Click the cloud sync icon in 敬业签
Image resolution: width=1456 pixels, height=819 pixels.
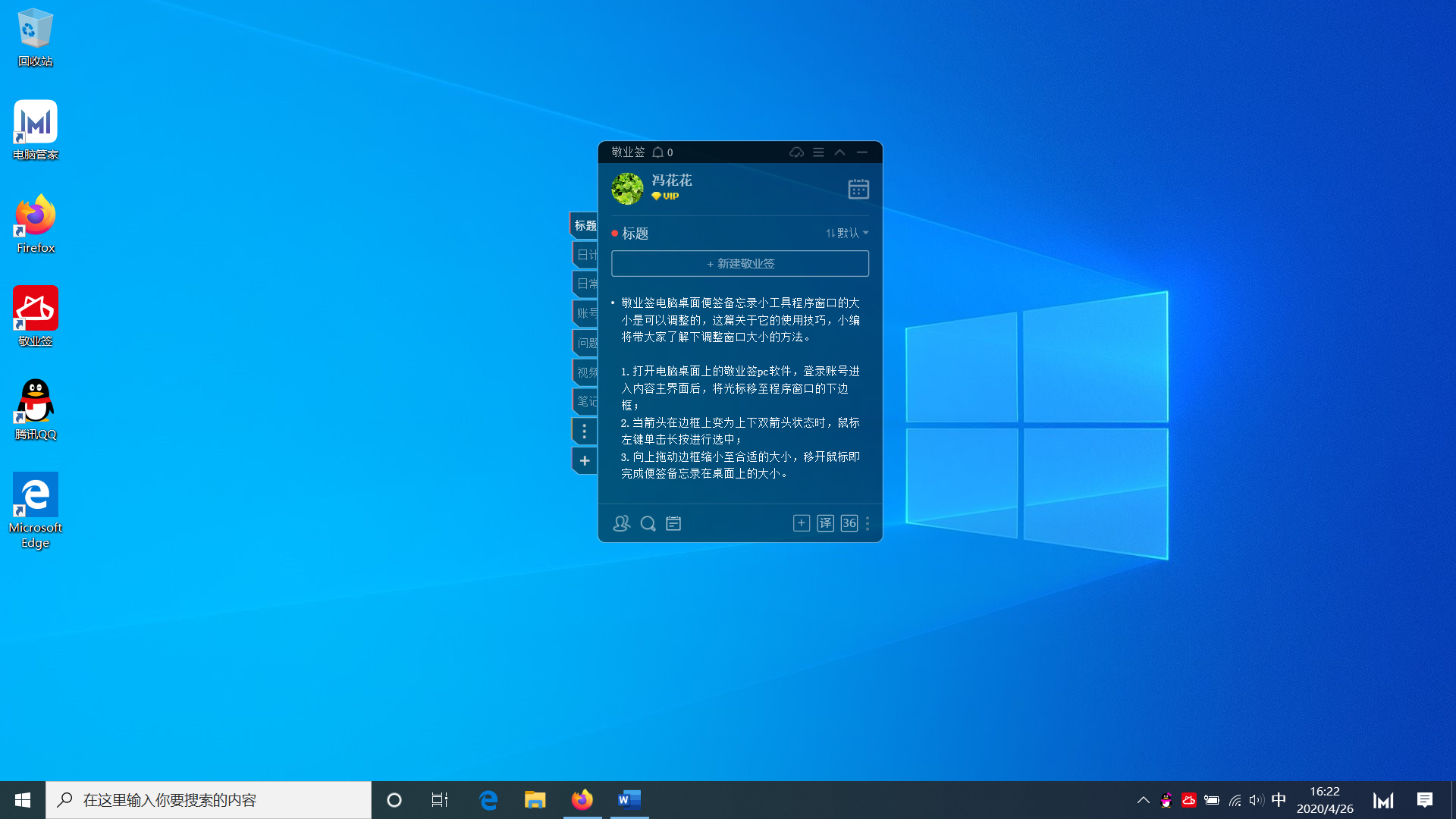coord(796,152)
